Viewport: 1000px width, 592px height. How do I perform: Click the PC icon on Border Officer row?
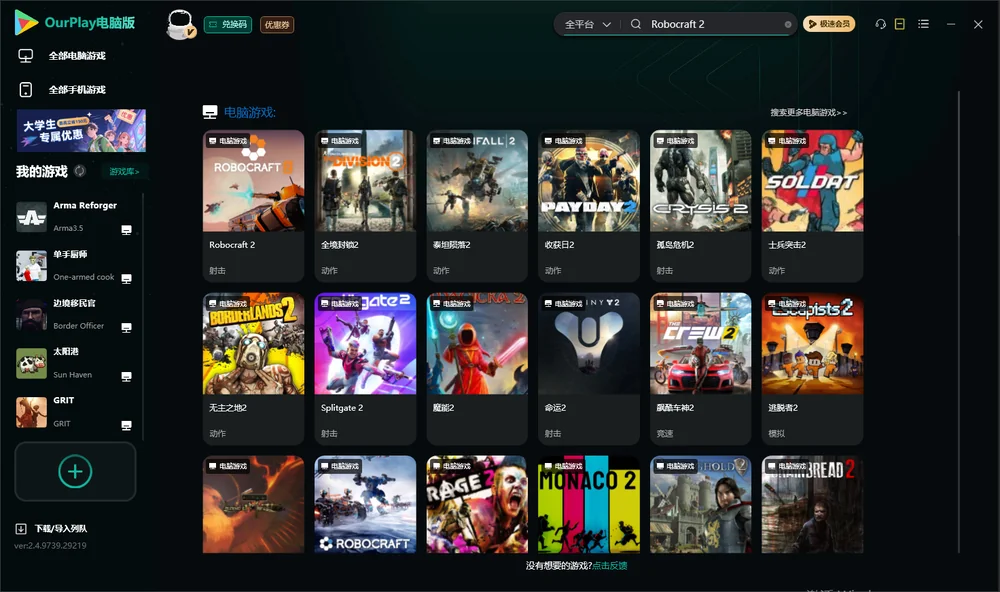pyautogui.click(x=126, y=327)
